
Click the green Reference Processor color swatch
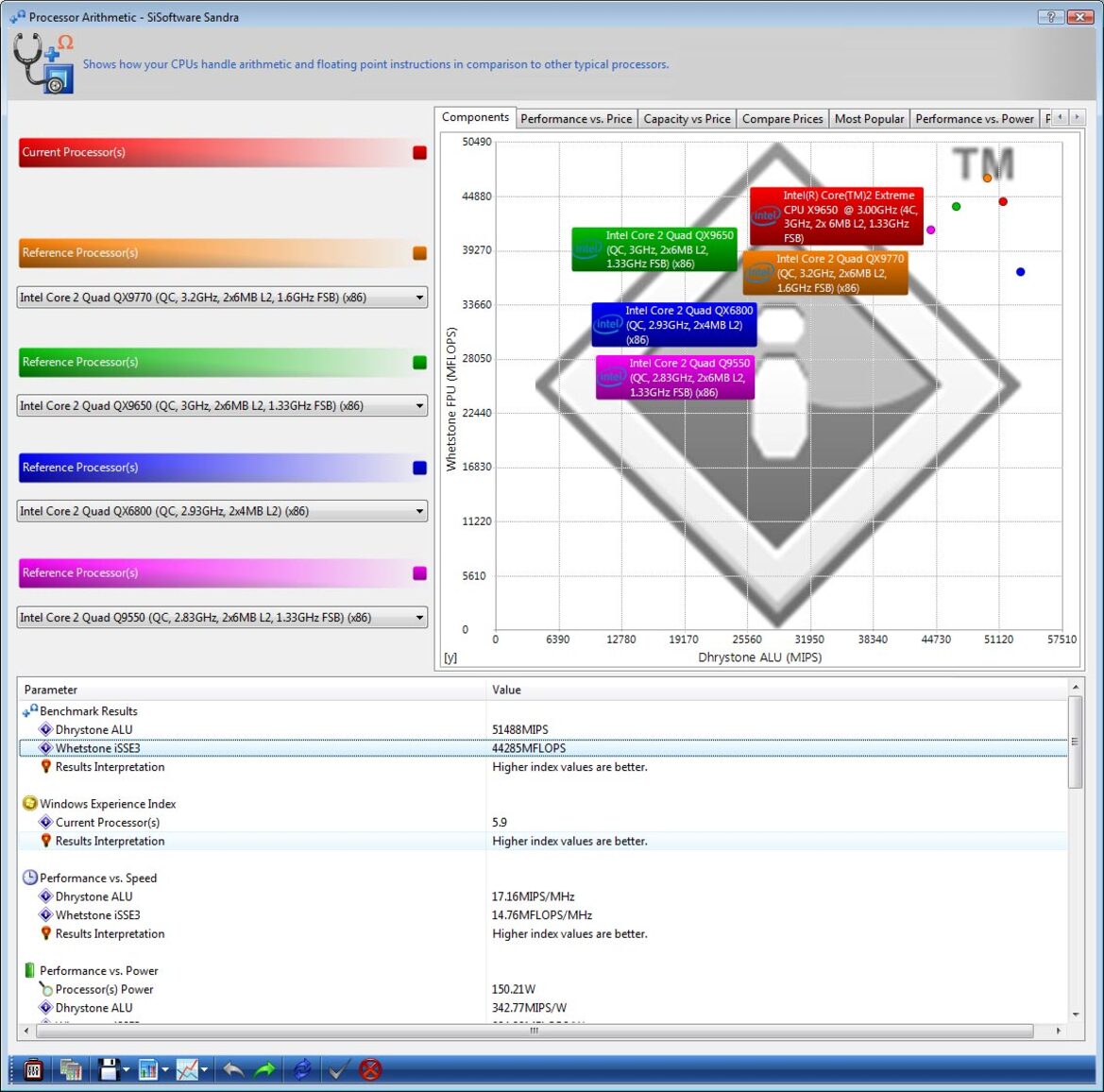419,363
